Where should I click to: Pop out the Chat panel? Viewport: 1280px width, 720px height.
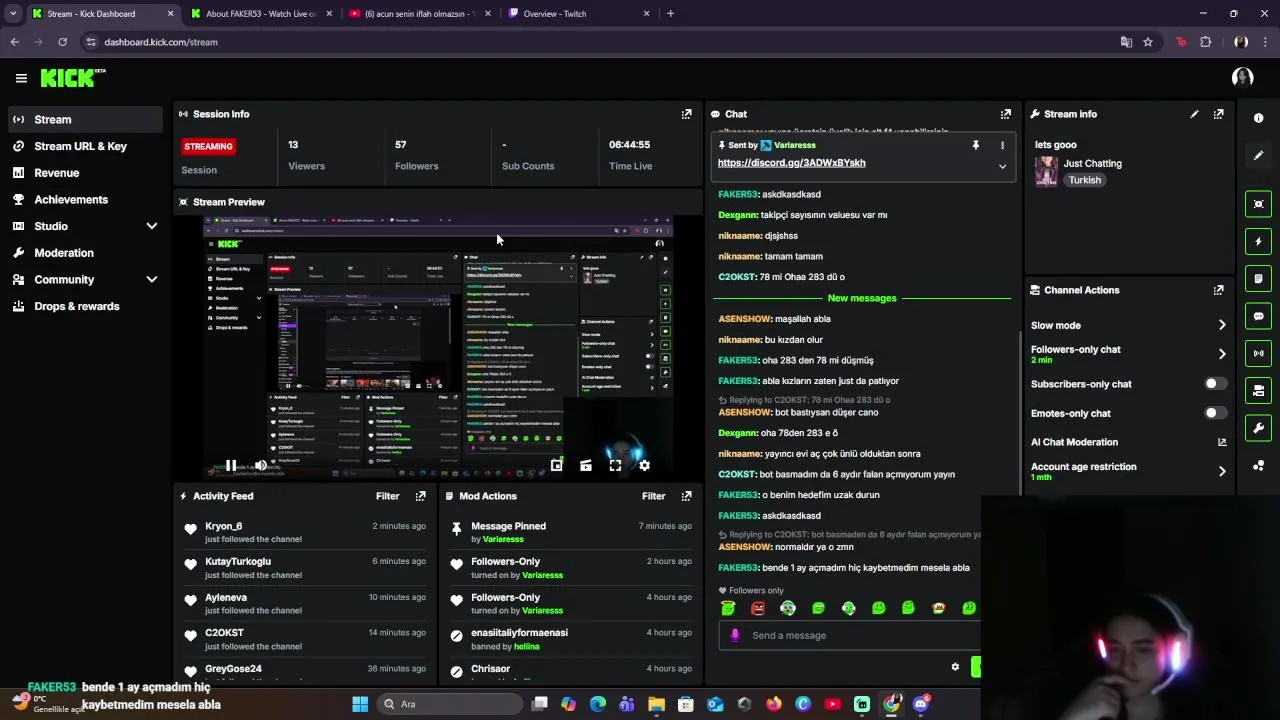(1006, 114)
